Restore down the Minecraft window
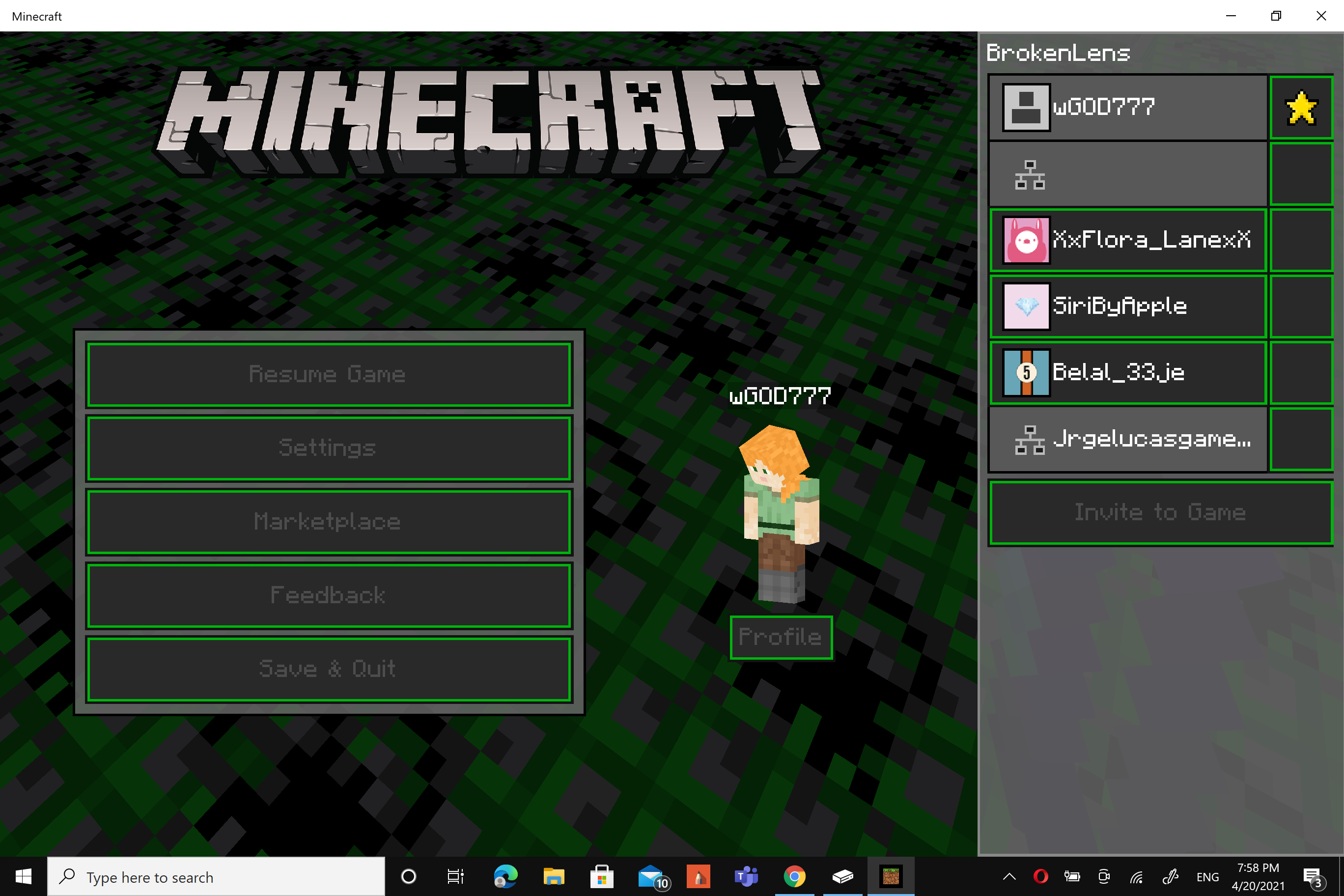The image size is (1344, 896). 1276,16
